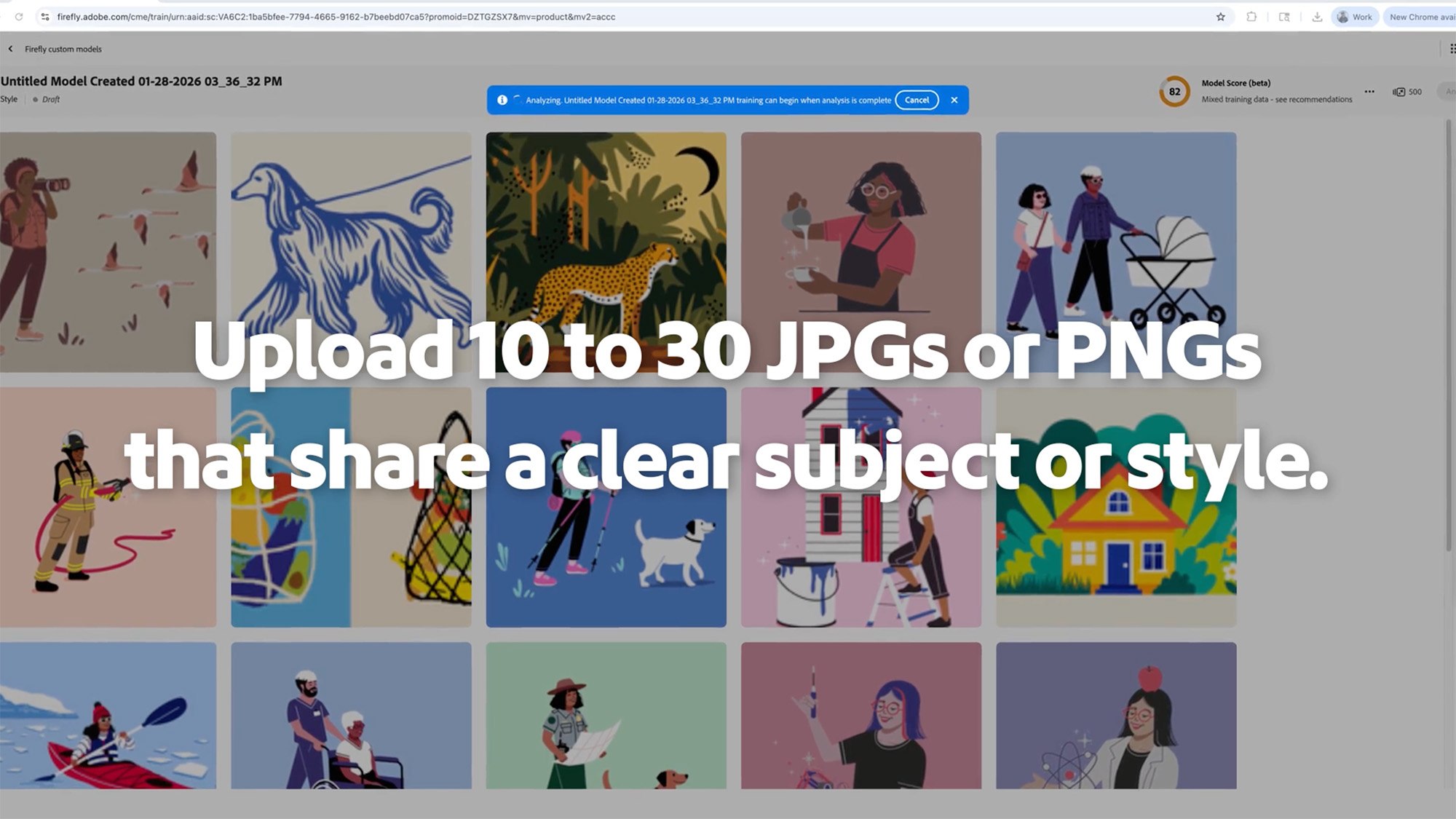Open the Chrome extensions puzzle icon
This screenshot has height=819, width=1456.
point(1251,17)
